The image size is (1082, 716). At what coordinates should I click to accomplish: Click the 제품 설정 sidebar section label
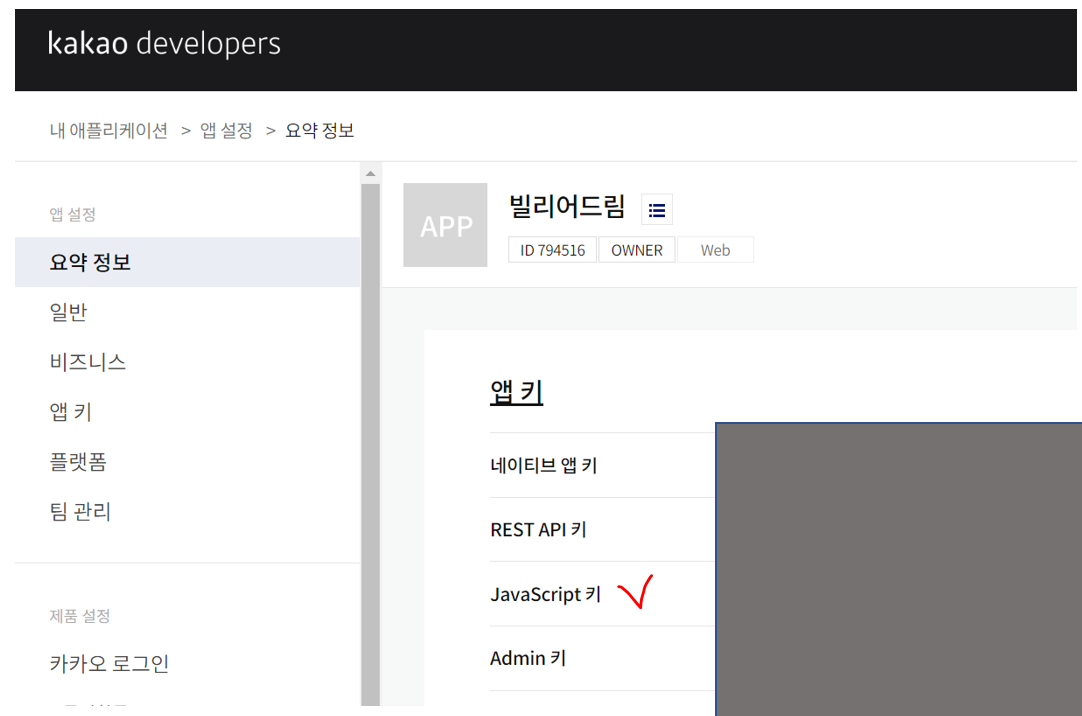tap(80, 616)
